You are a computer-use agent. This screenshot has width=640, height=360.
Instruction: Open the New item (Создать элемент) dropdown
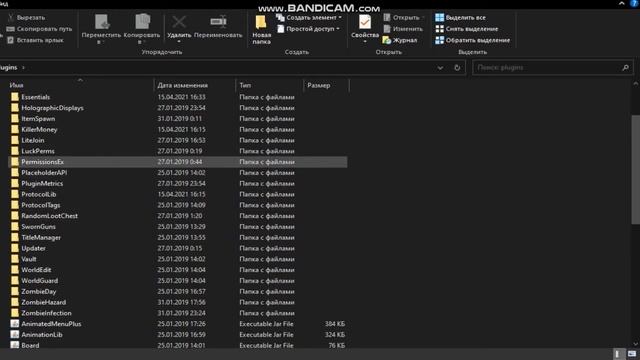tap(309, 18)
